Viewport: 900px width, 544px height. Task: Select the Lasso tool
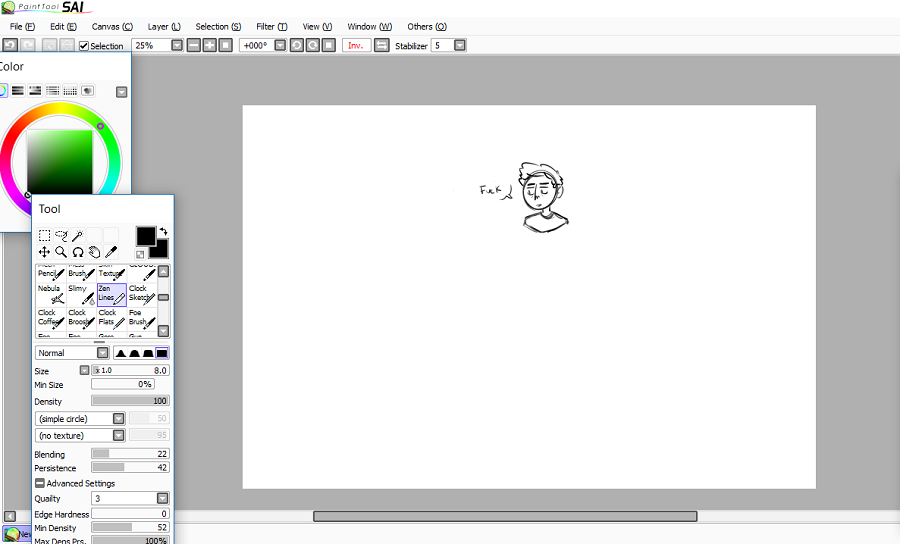click(x=61, y=236)
